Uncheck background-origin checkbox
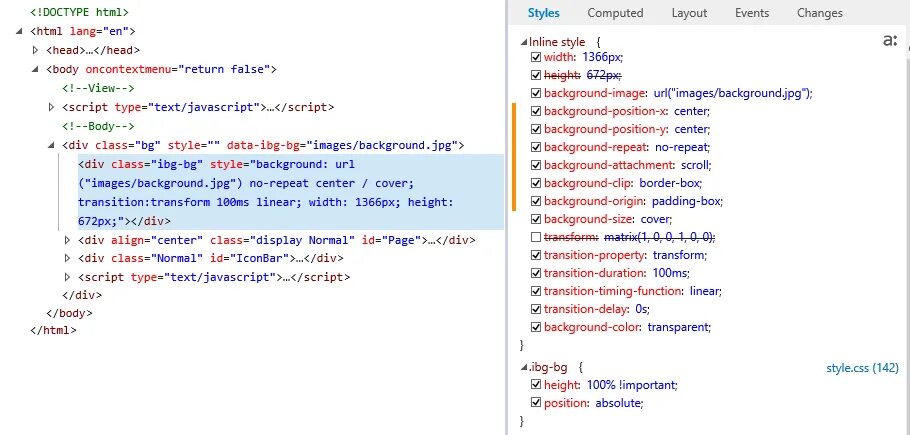 [536, 201]
